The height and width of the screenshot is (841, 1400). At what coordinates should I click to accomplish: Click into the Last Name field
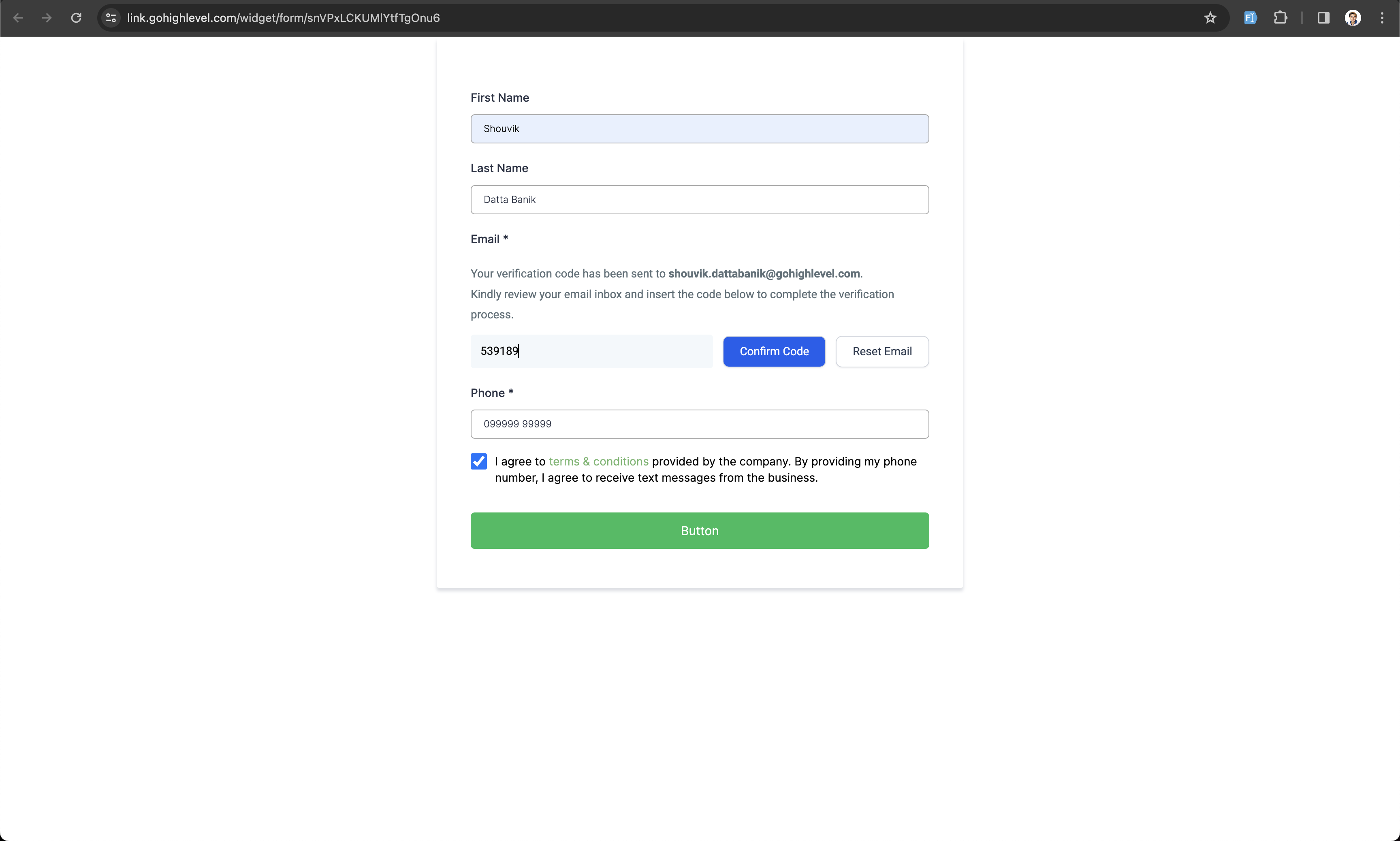point(699,199)
